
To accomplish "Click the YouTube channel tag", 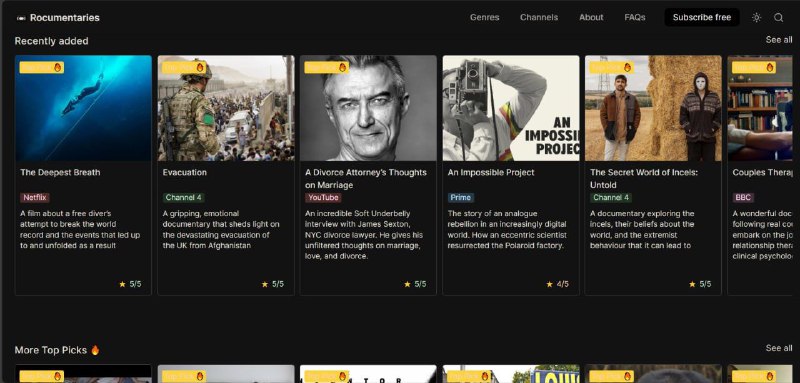I will click(x=323, y=197).
